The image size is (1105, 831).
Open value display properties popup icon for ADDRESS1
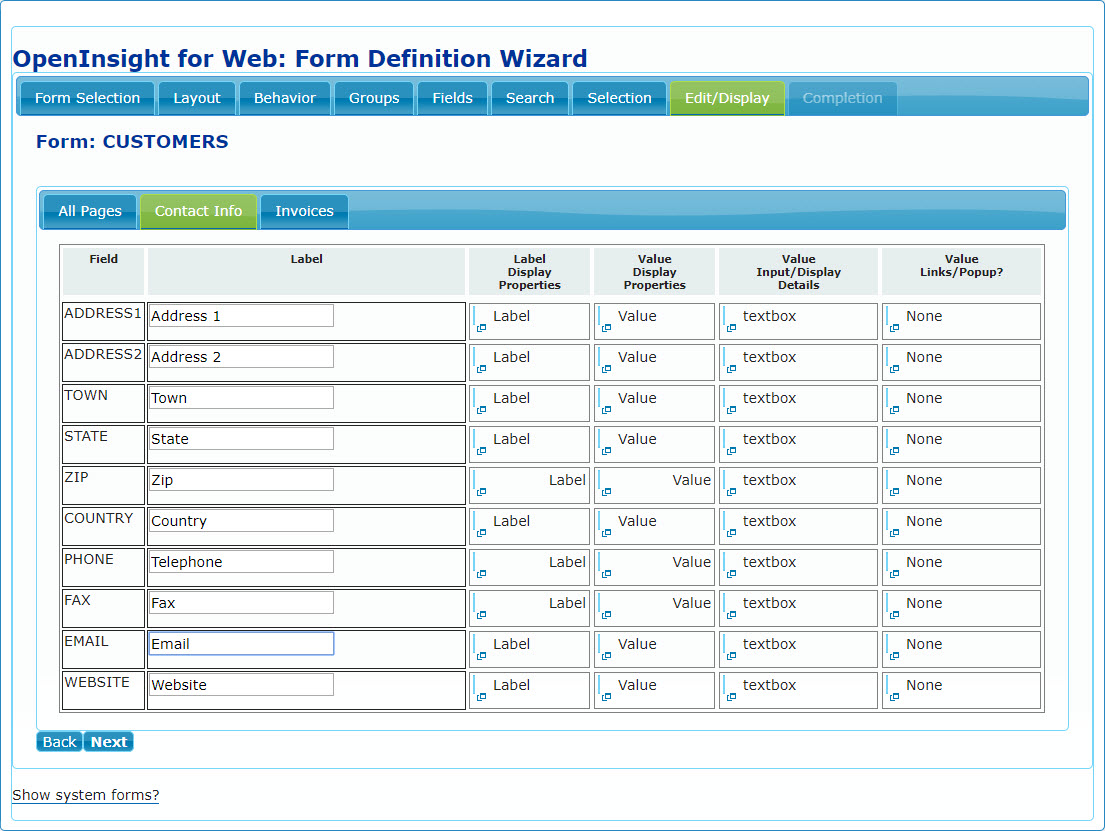[606, 328]
